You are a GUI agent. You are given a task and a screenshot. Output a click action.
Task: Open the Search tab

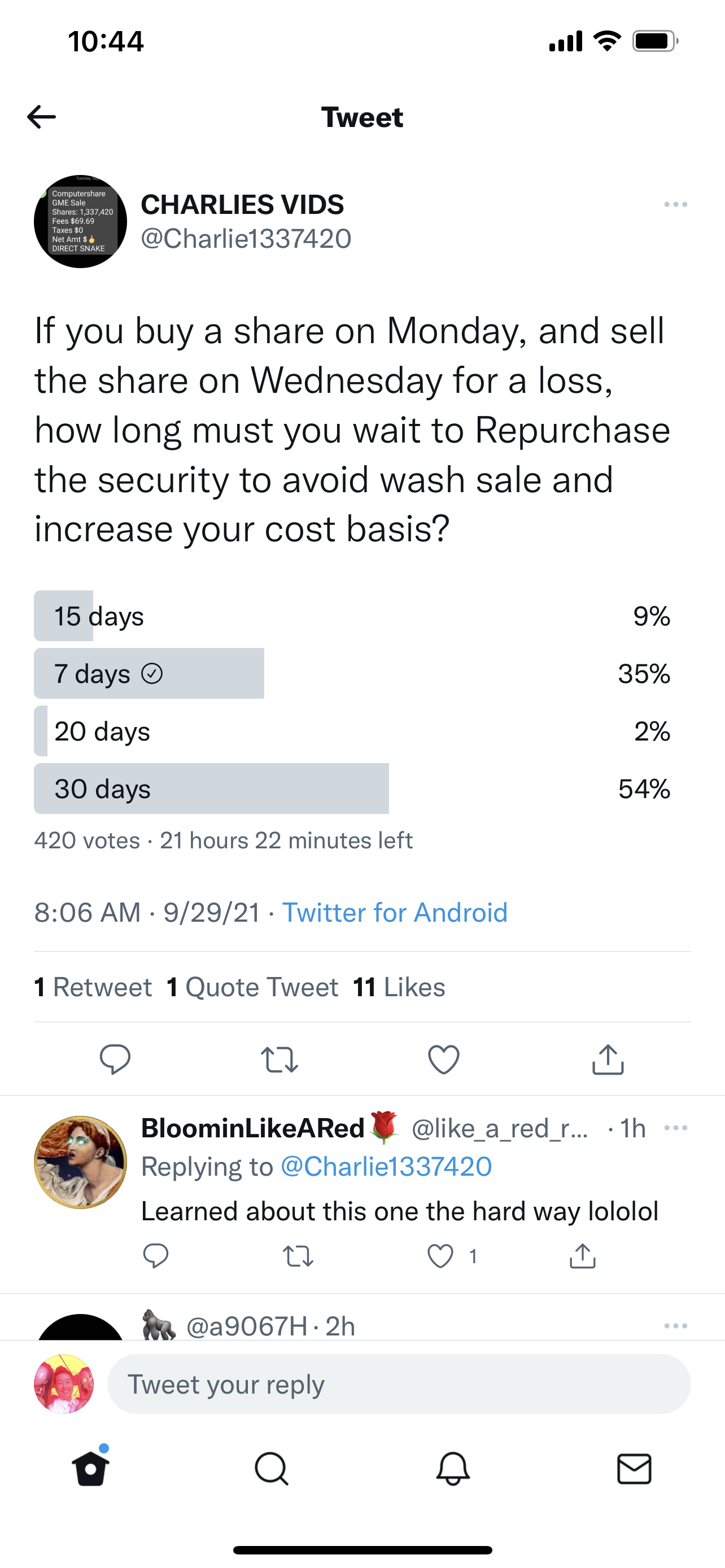click(x=272, y=1468)
